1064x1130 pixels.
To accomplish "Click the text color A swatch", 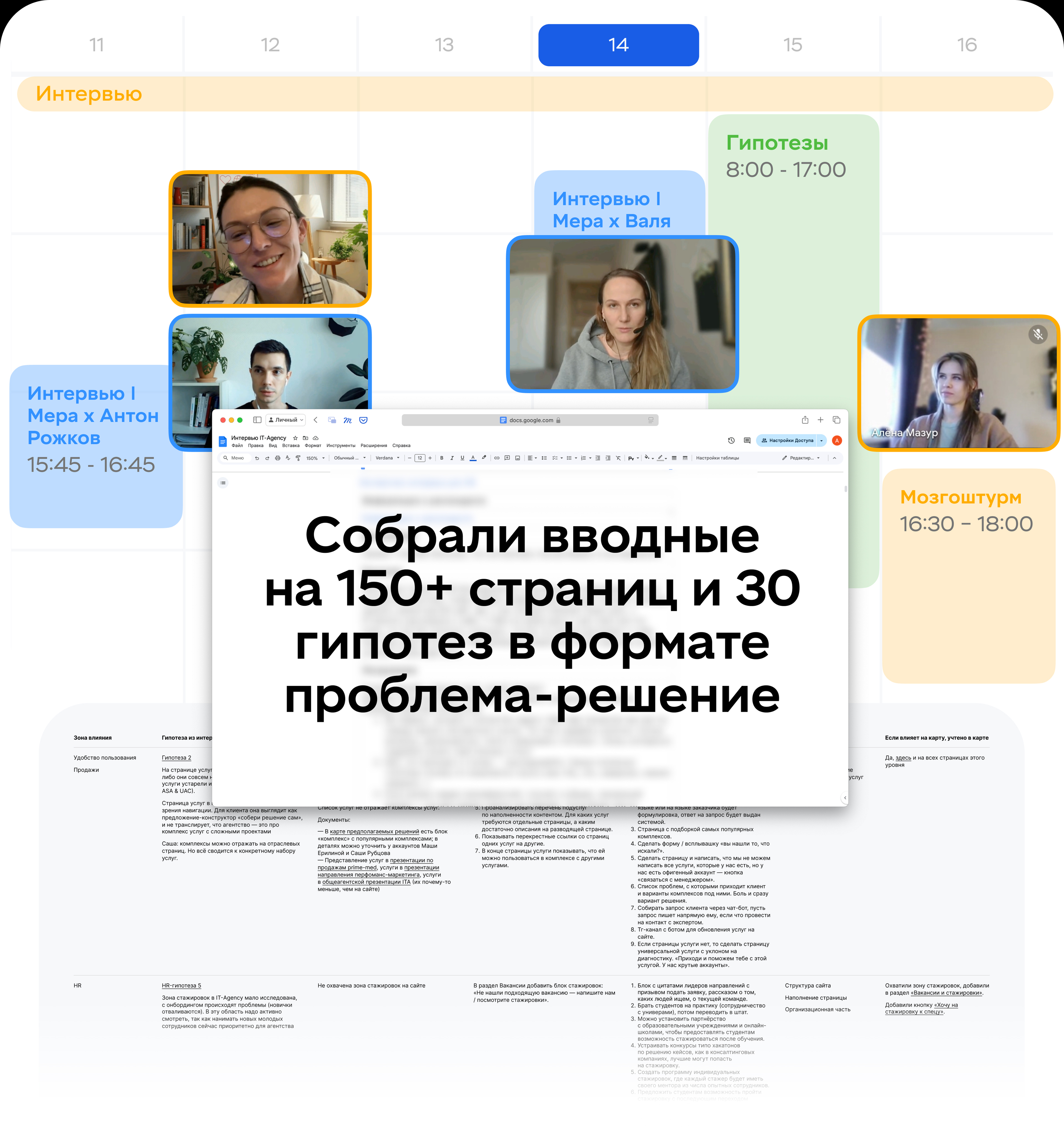I will pos(472,458).
